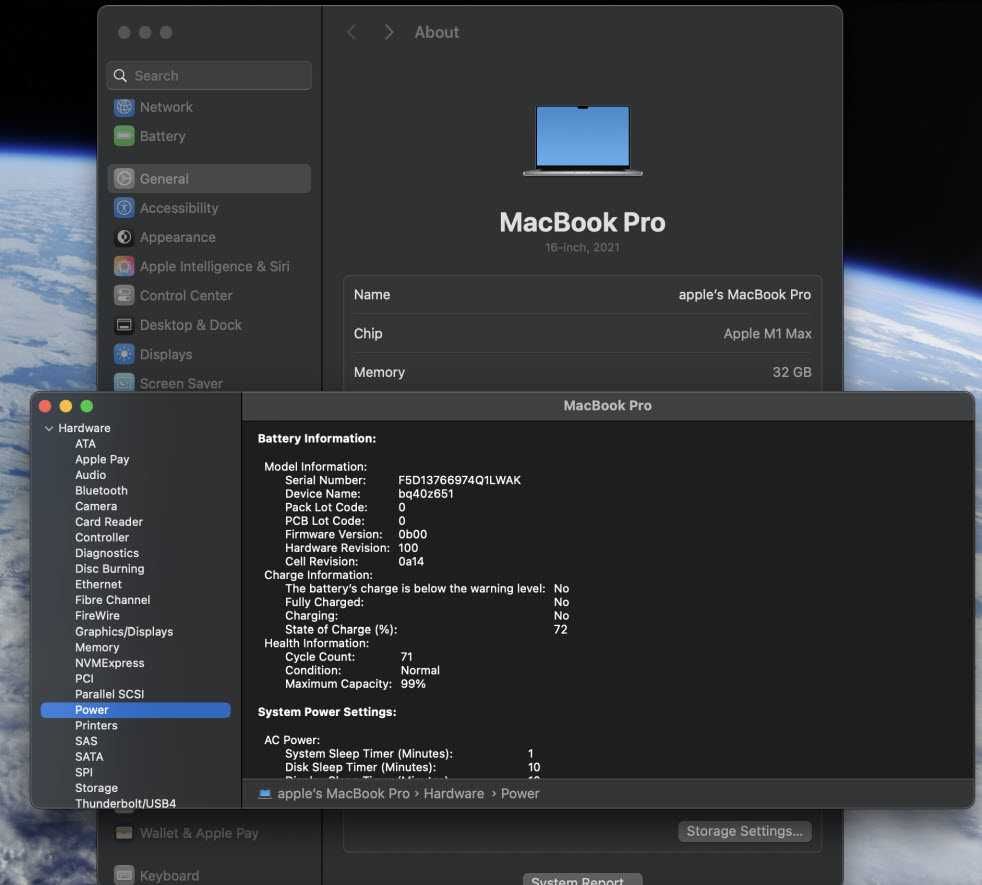Click the computer name apple's MacBook Pro
The width and height of the screenshot is (982, 885).
pyautogui.click(x=745, y=294)
